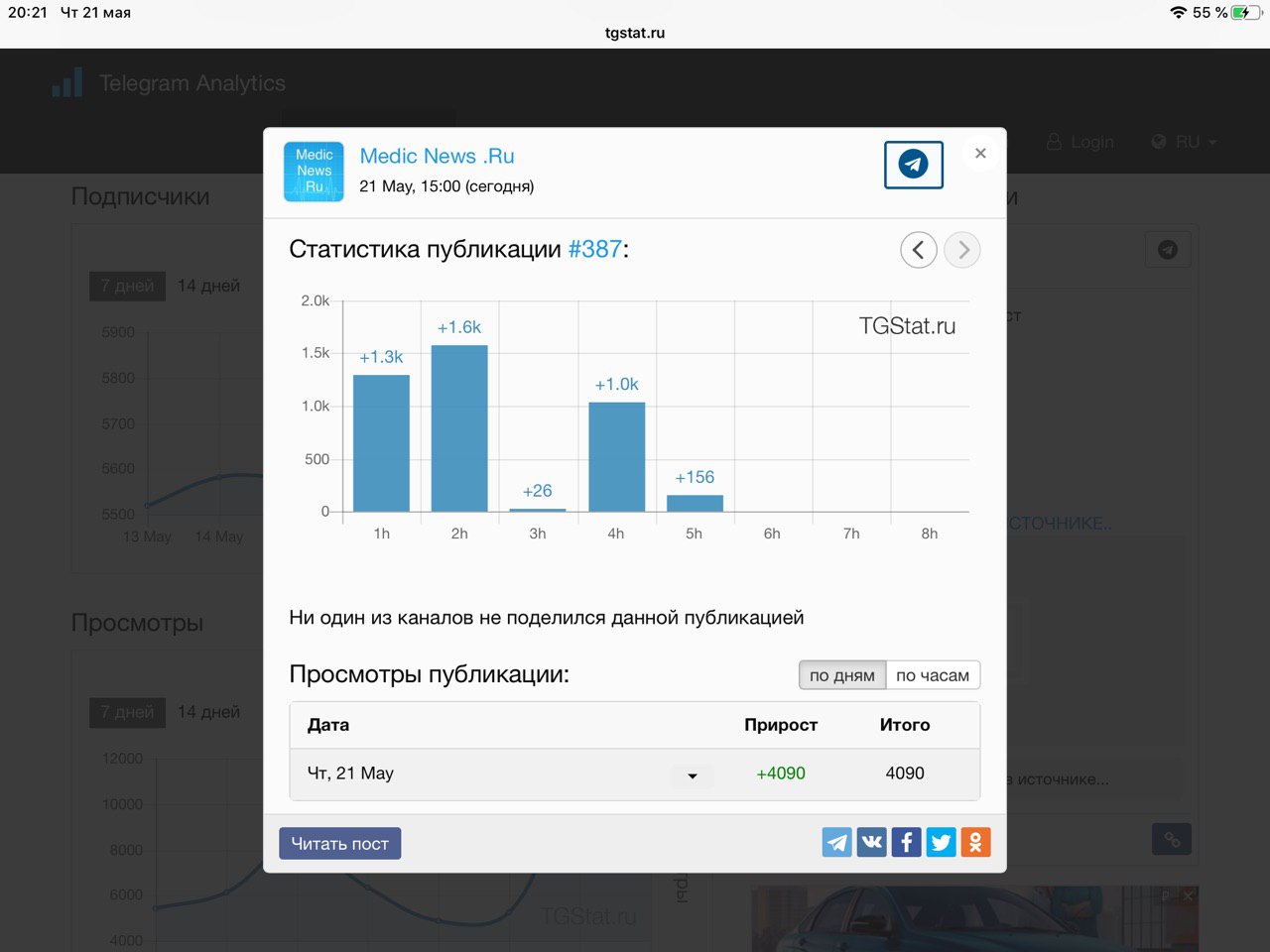The image size is (1270, 952).
Task: Go to previous publication with left arrow
Action: coord(919,250)
